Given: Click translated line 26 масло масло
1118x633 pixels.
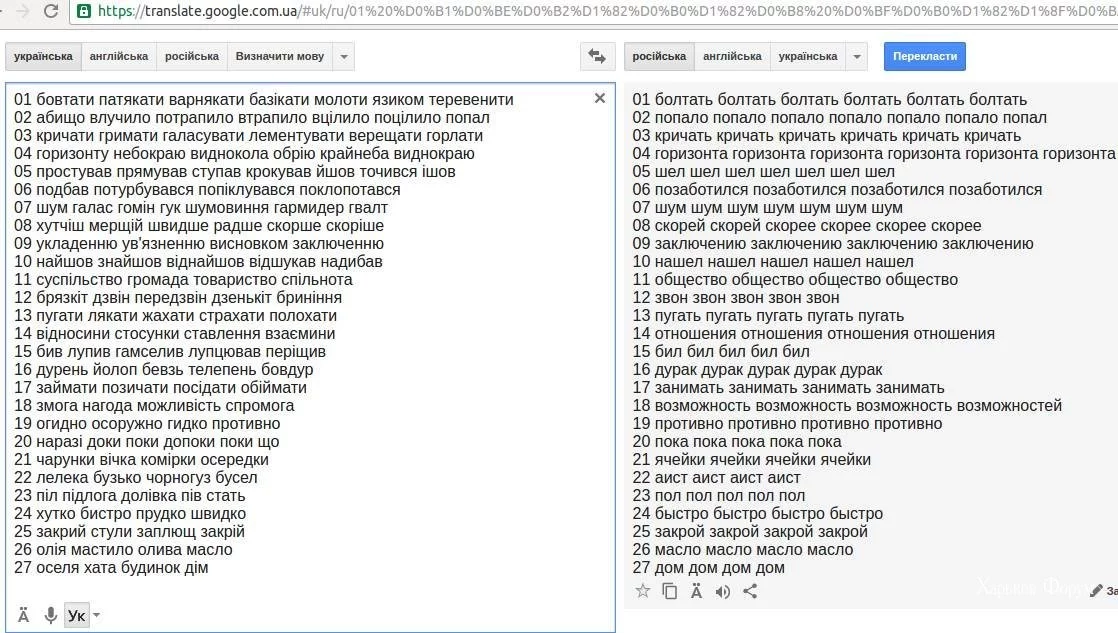Looking at the screenshot, I should 743,550.
